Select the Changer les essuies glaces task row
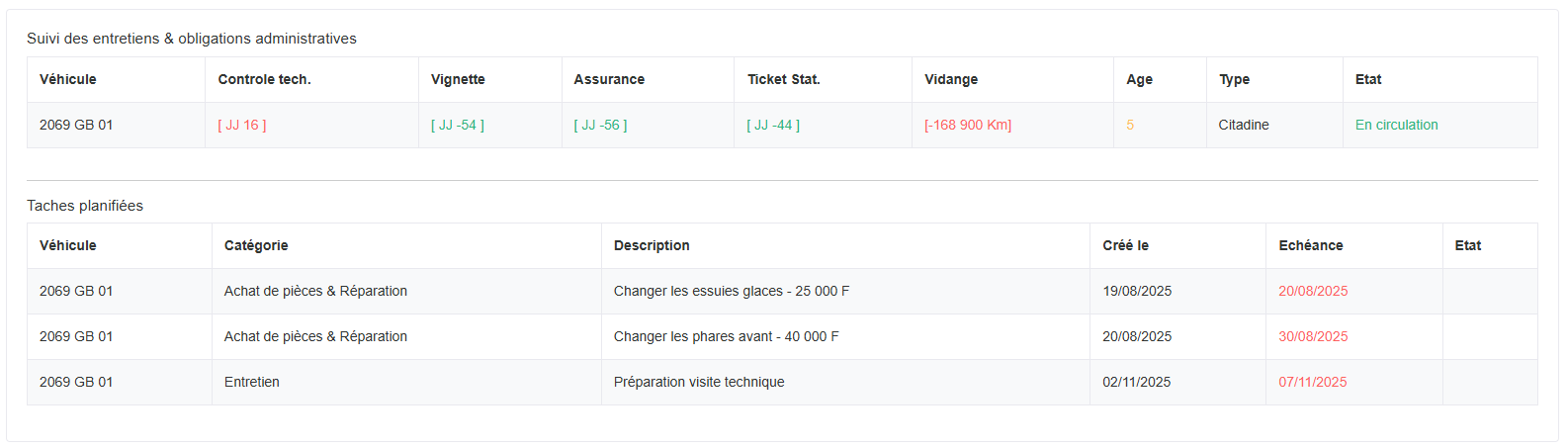 pyautogui.click(x=731, y=292)
